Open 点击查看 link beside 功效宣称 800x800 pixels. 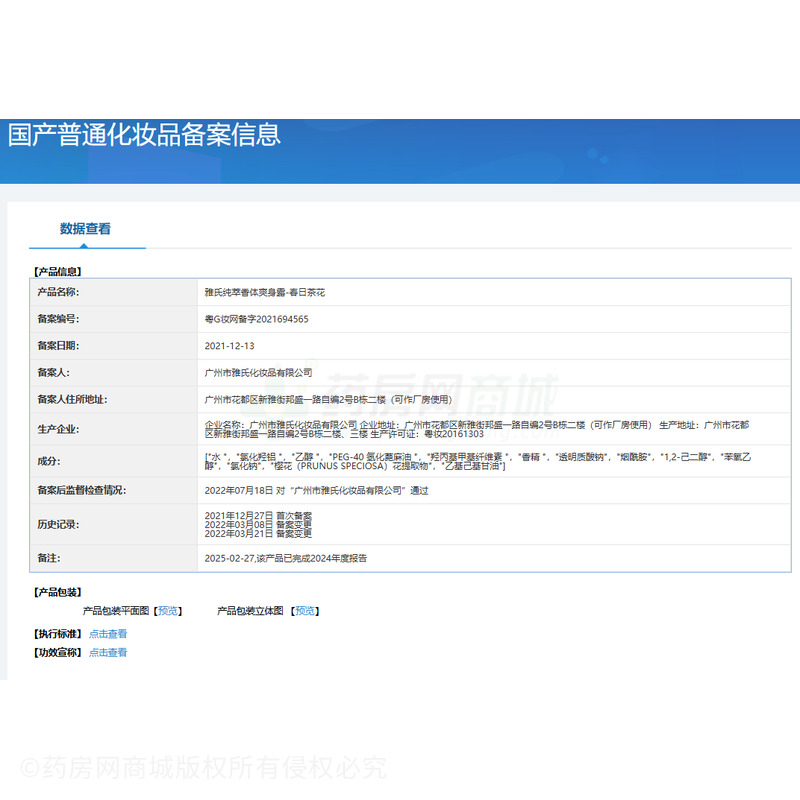pos(108,653)
